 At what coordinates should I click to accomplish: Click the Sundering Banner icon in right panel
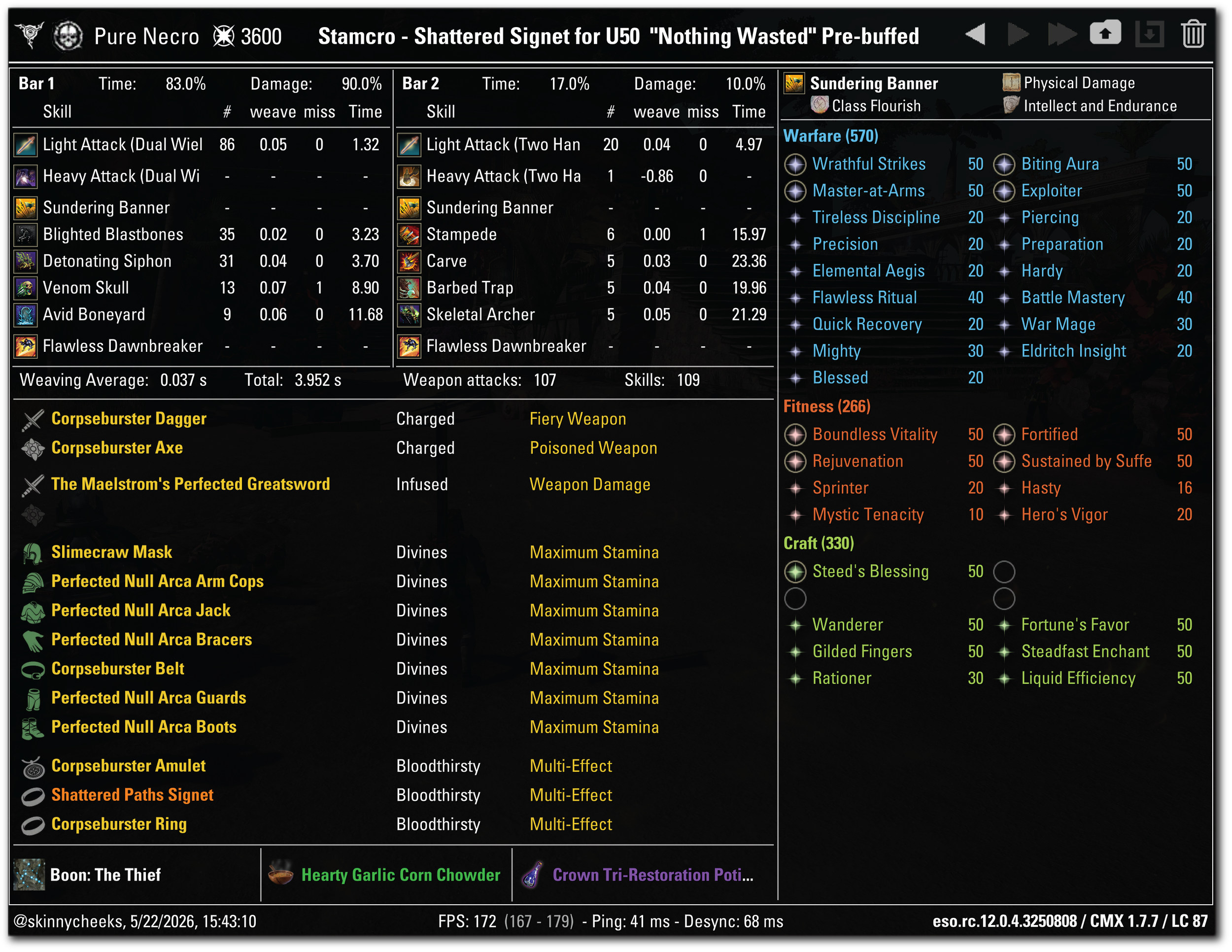point(794,83)
